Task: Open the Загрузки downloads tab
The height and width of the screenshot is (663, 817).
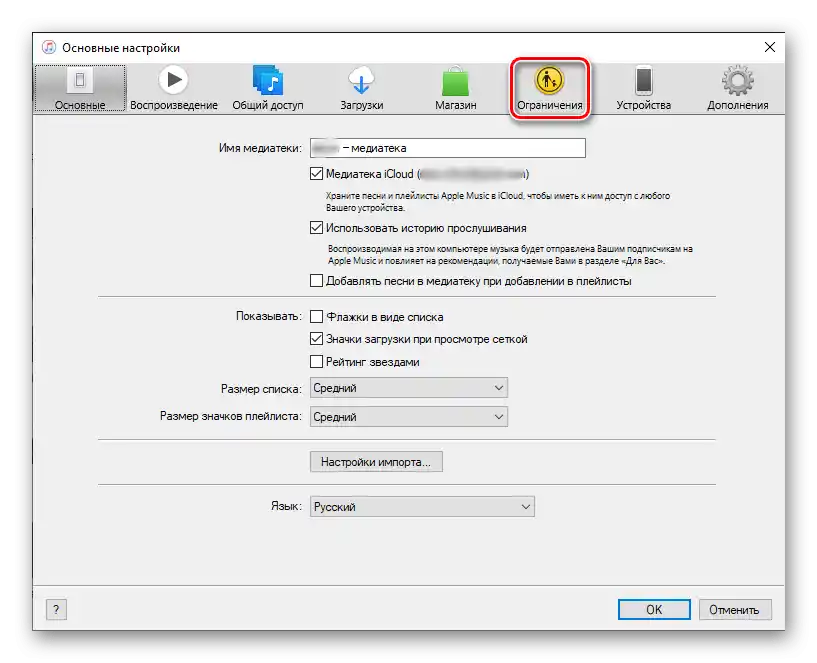Action: [x=362, y=88]
